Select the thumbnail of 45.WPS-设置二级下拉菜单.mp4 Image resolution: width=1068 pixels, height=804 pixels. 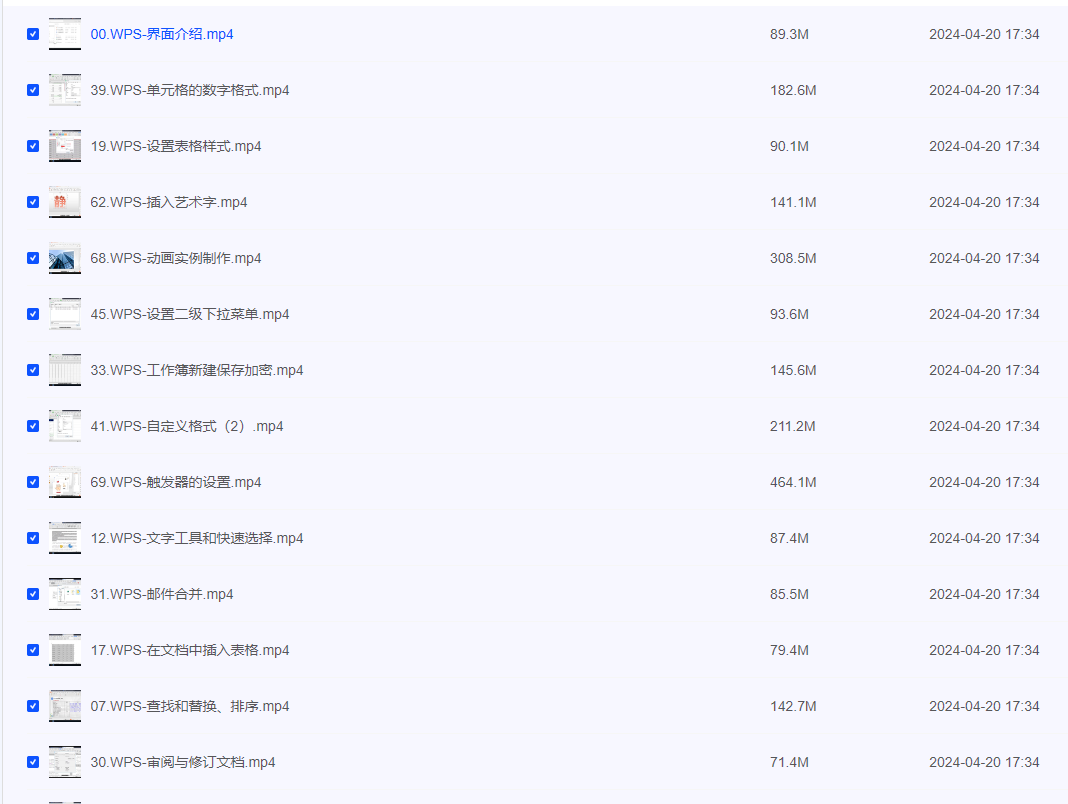point(65,314)
